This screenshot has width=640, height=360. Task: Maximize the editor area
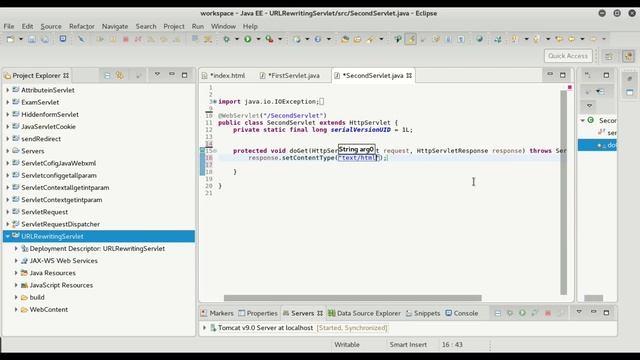pos(563,75)
